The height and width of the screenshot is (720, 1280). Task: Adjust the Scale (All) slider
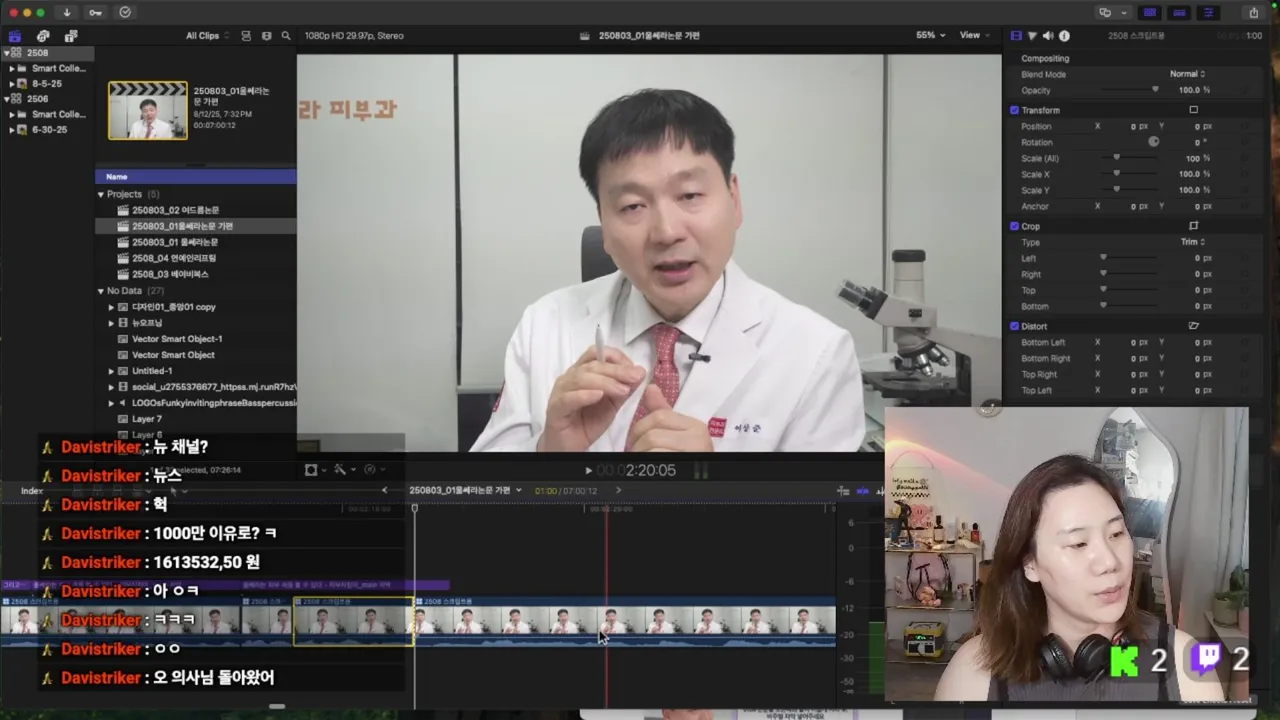click(1116, 158)
